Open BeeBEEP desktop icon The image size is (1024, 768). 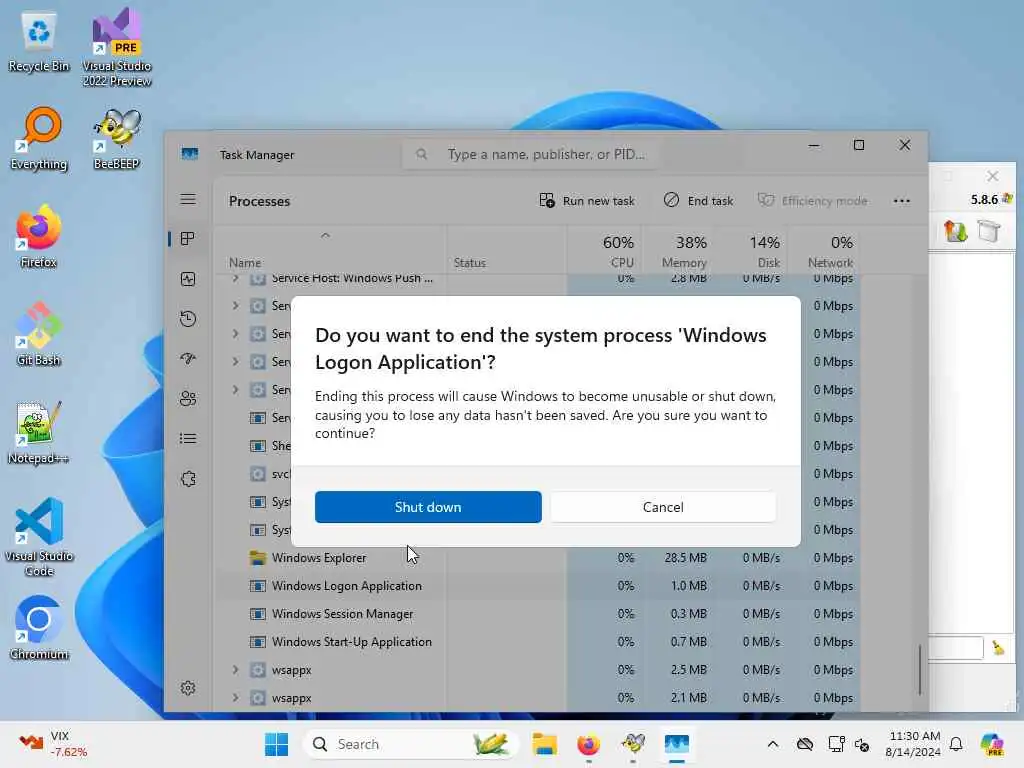[117, 138]
